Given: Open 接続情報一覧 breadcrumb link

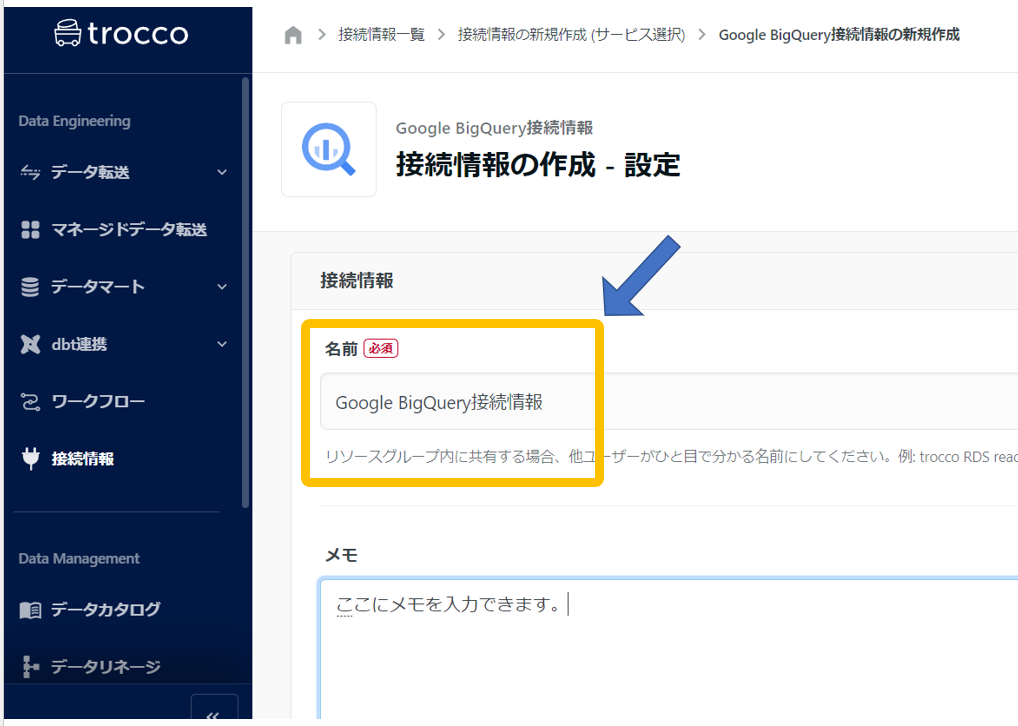Looking at the screenshot, I should point(381,35).
